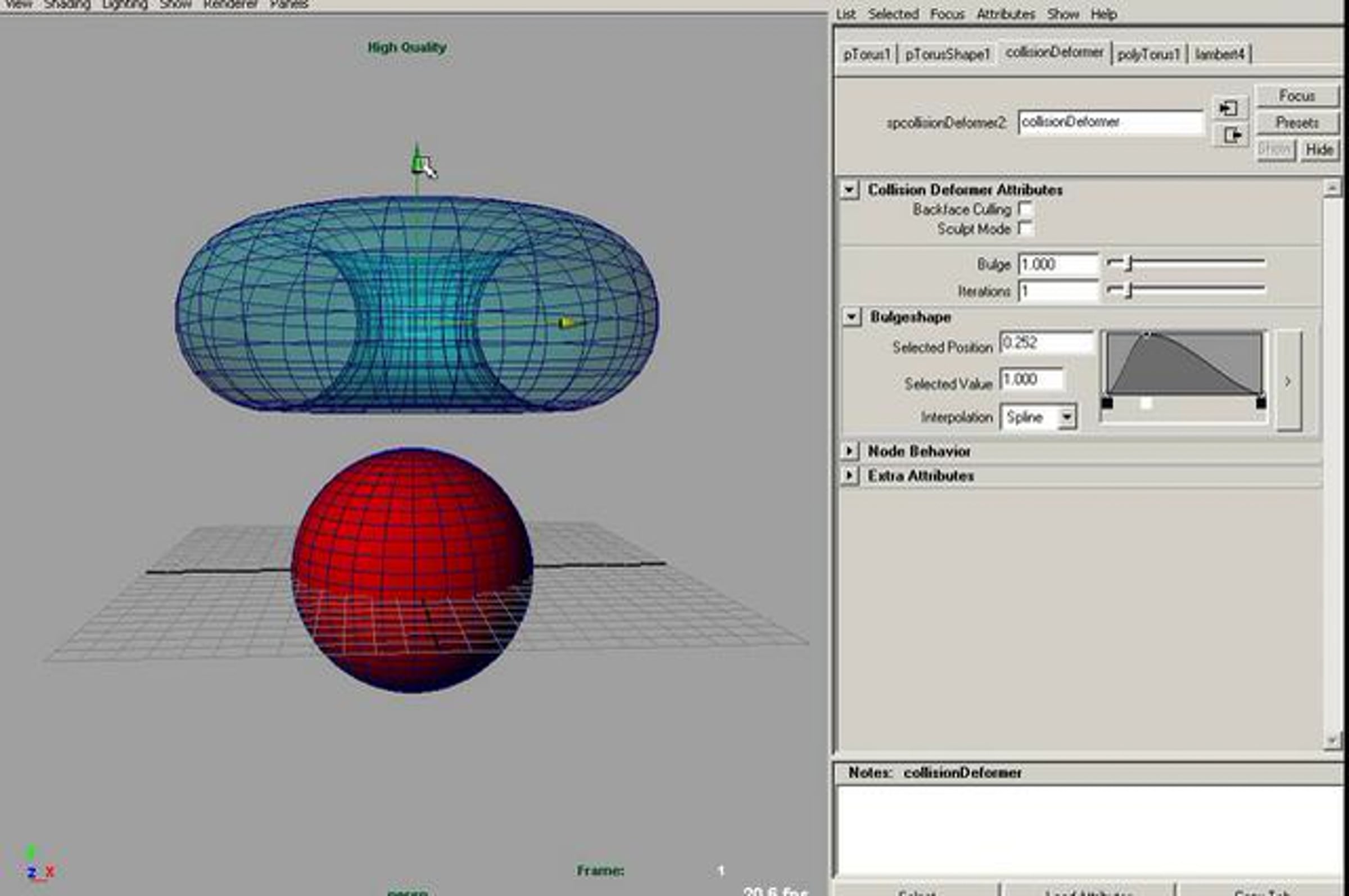This screenshot has width=1349, height=896.
Task: Enable the Backface Culling checkbox
Action: tap(1026, 209)
